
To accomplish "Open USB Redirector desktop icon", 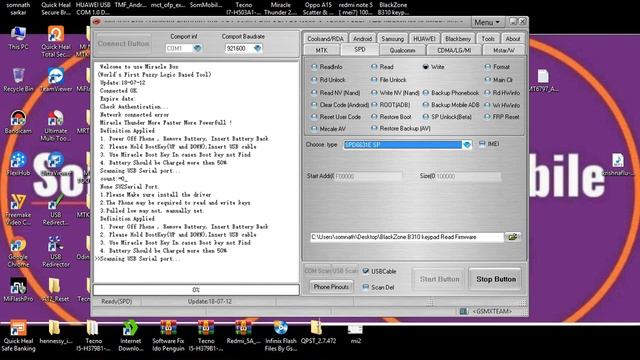I will 56,253.
